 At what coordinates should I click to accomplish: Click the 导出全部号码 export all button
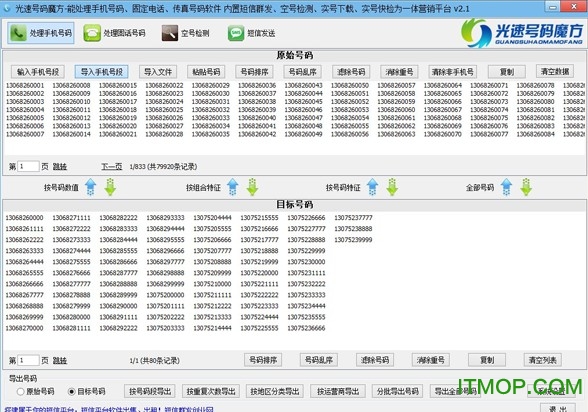pos(455,391)
